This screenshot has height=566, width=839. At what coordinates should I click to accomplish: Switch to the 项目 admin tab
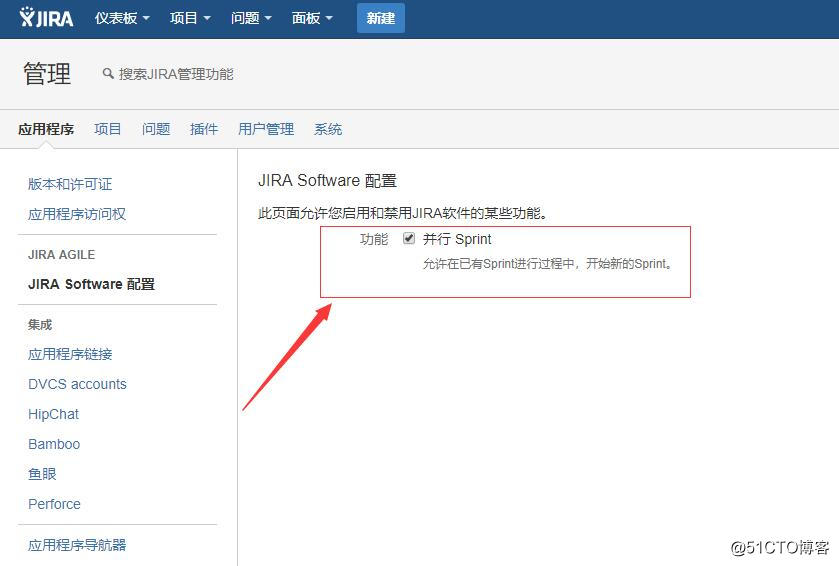108,129
